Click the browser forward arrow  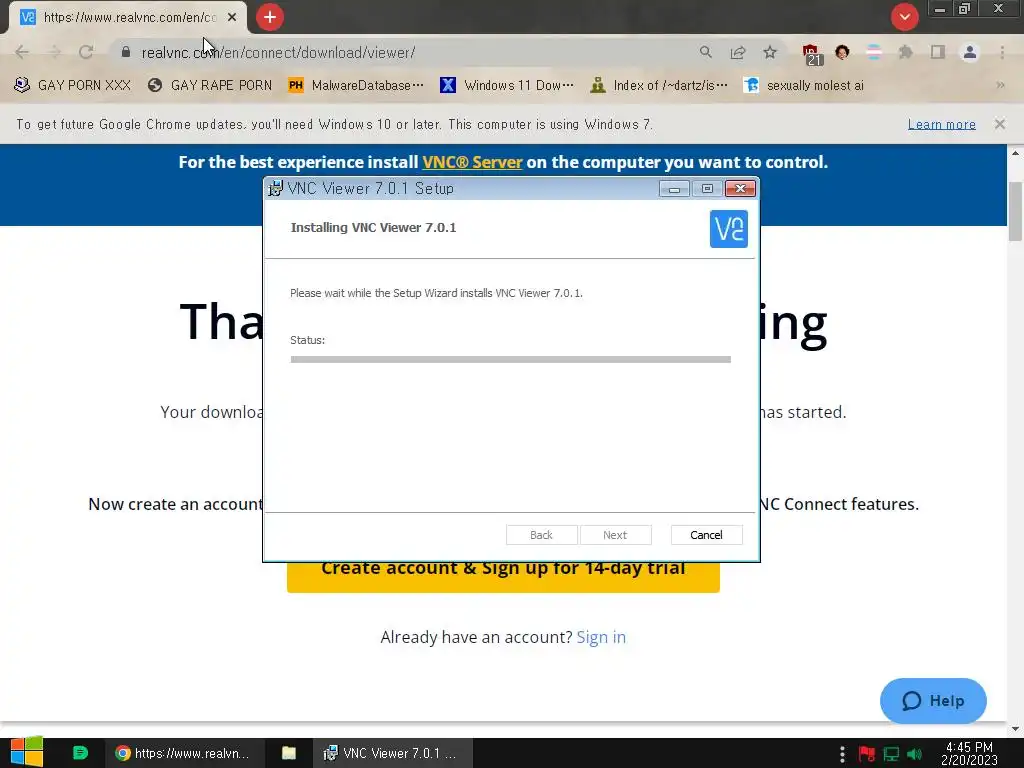54,52
